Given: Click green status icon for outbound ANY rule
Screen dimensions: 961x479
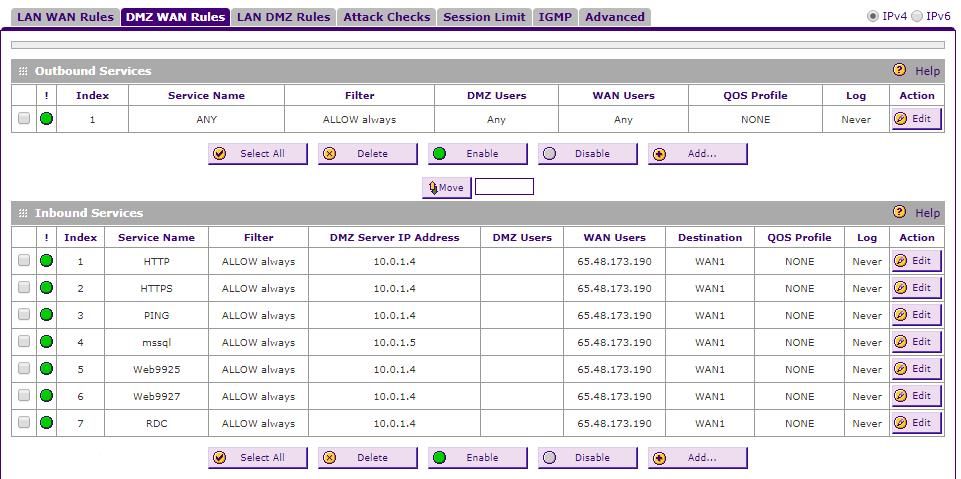Looking at the screenshot, I should tap(46, 119).
